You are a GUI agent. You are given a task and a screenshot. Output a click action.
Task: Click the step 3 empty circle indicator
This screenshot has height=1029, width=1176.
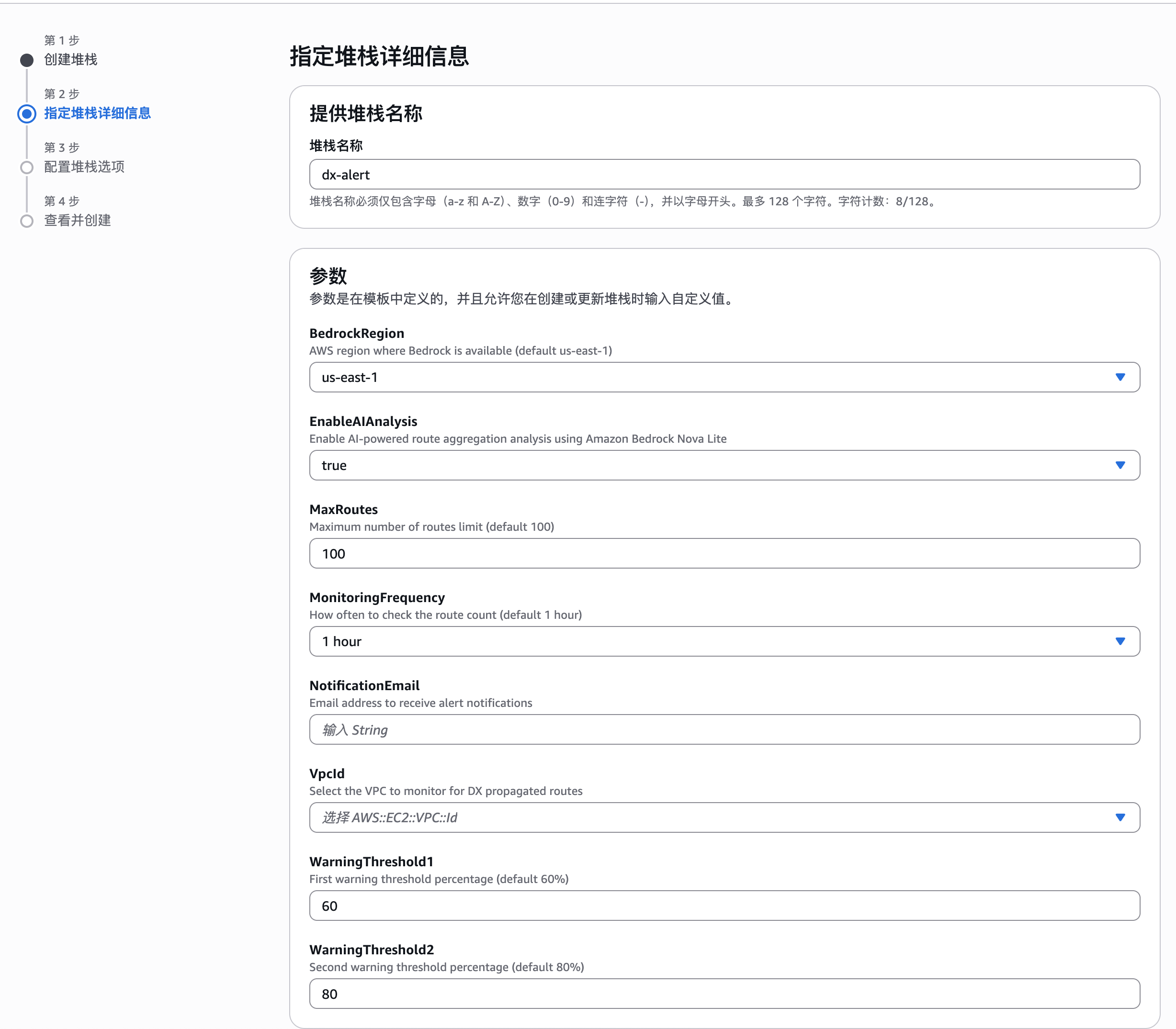(x=26, y=167)
